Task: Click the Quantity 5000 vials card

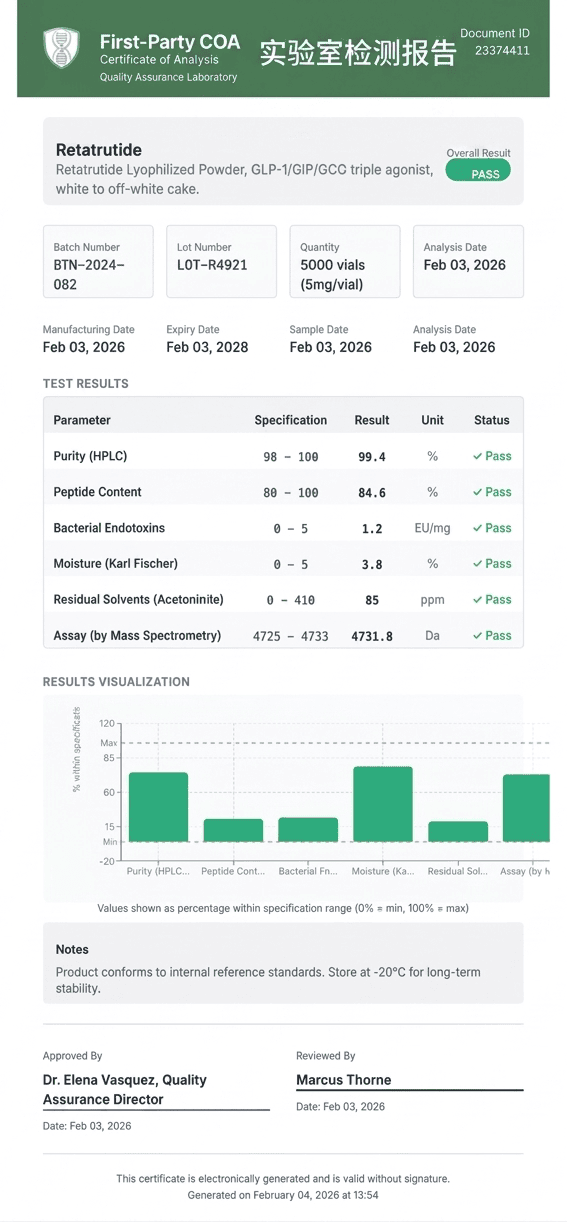Action: [345, 262]
